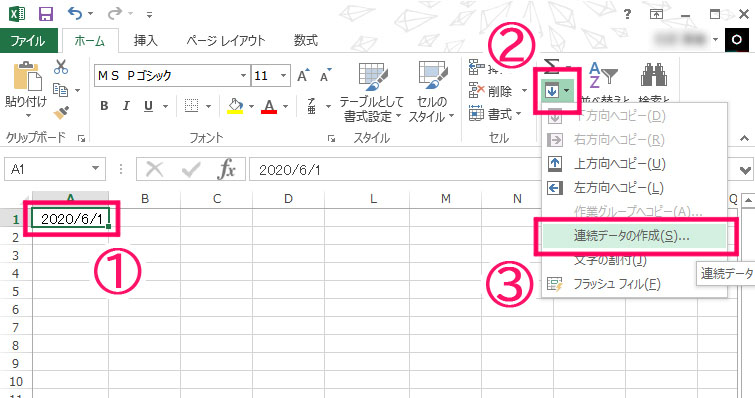Toggle Underline formatting
This screenshot has width=755, height=398.
(148, 106)
